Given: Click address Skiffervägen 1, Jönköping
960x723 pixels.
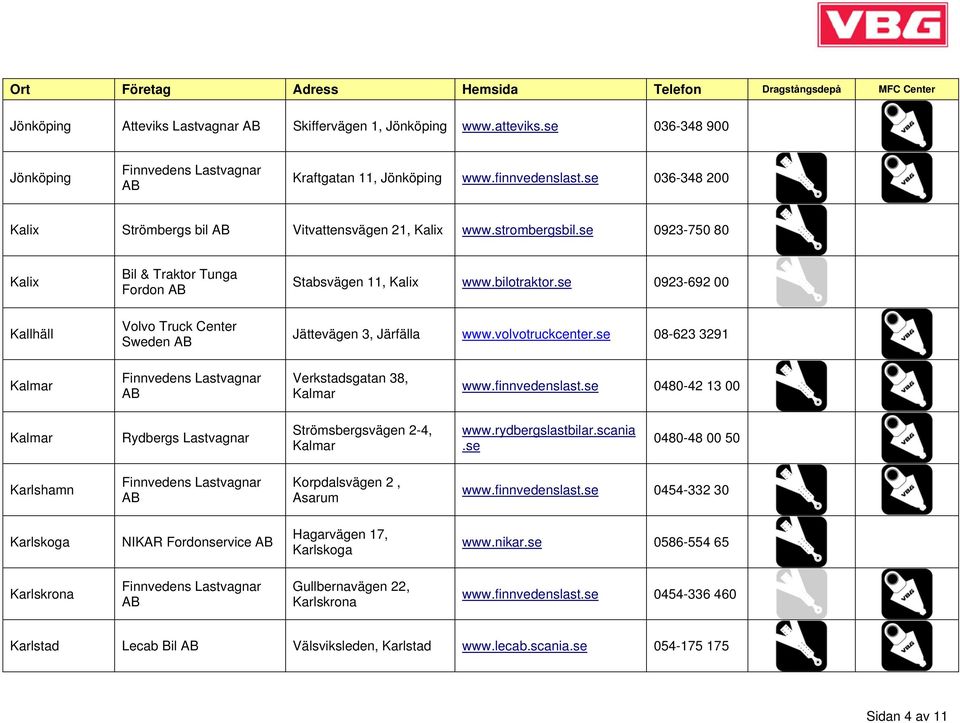Looking at the screenshot, I should (x=370, y=126).
